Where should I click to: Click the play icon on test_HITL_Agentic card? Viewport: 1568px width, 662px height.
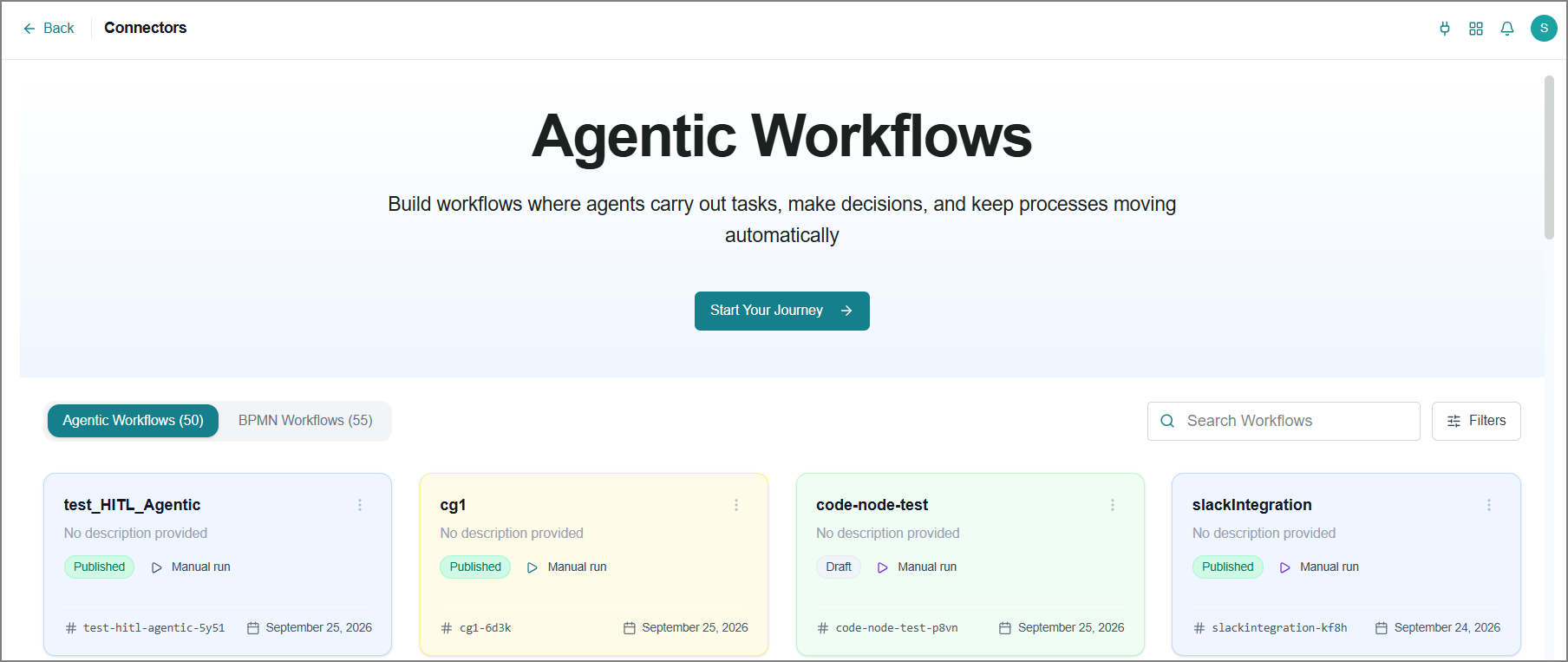pyautogui.click(x=157, y=567)
